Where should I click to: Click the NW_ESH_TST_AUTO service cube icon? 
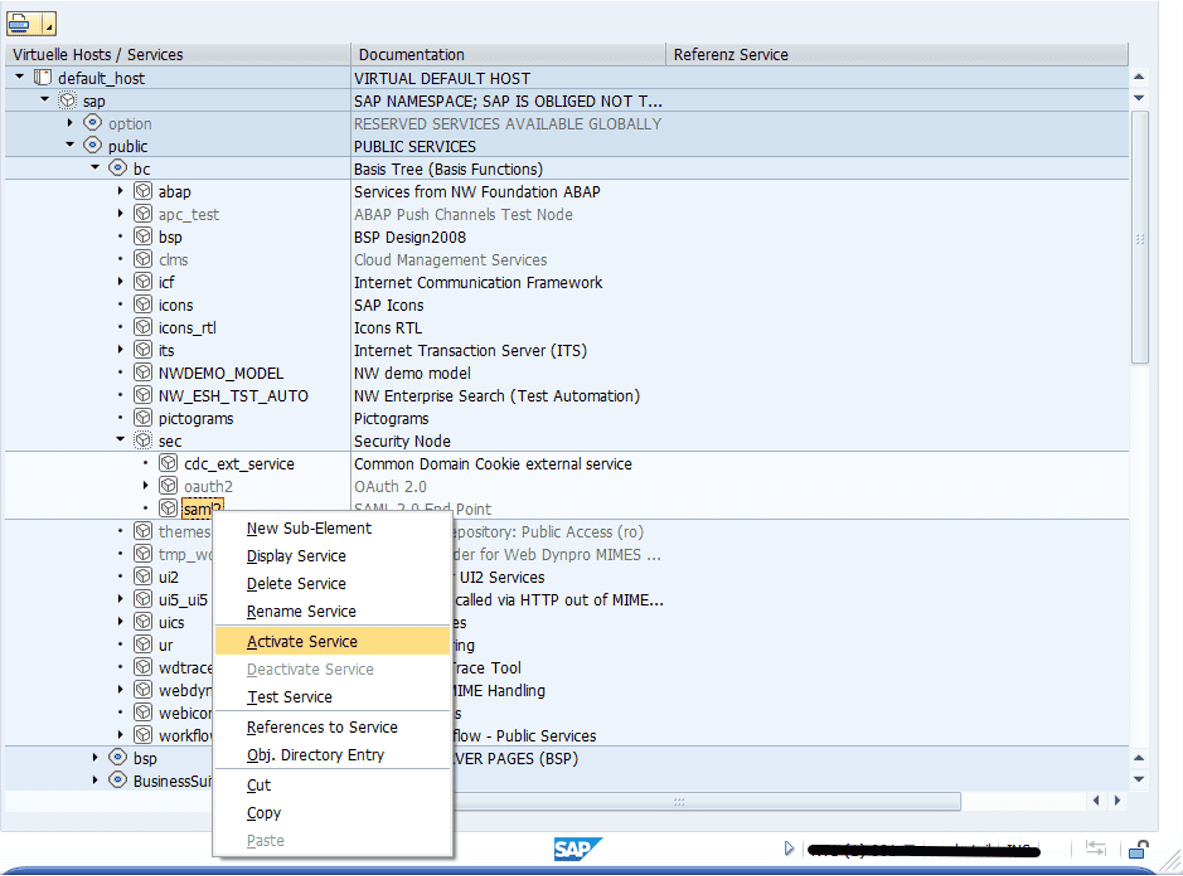pos(143,395)
